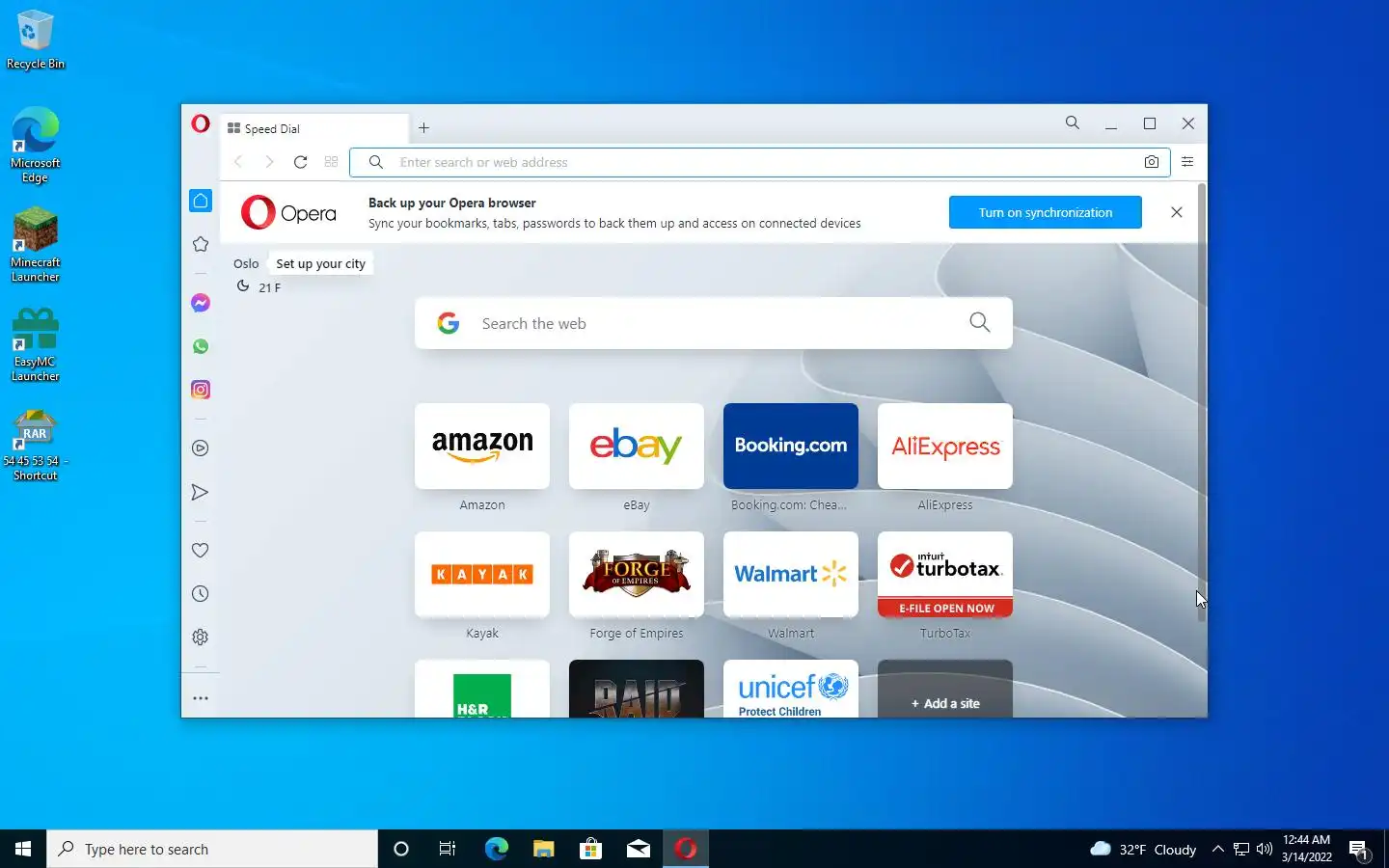Open the unicef speed dial tile
The height and width of the screenshot is (868, 1389).
[x=791, y=689]
